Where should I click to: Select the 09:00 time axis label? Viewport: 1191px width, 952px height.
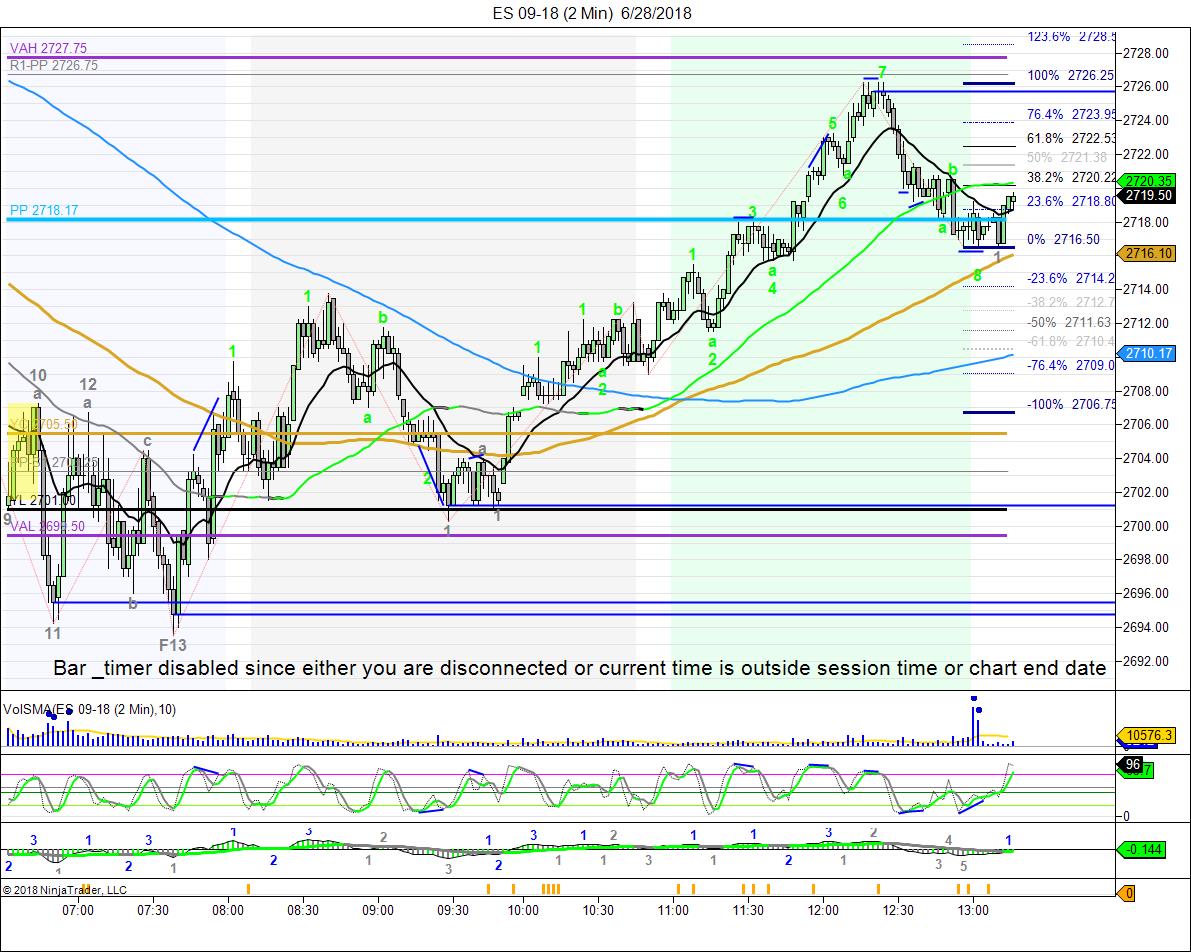[x=378, y=910]
